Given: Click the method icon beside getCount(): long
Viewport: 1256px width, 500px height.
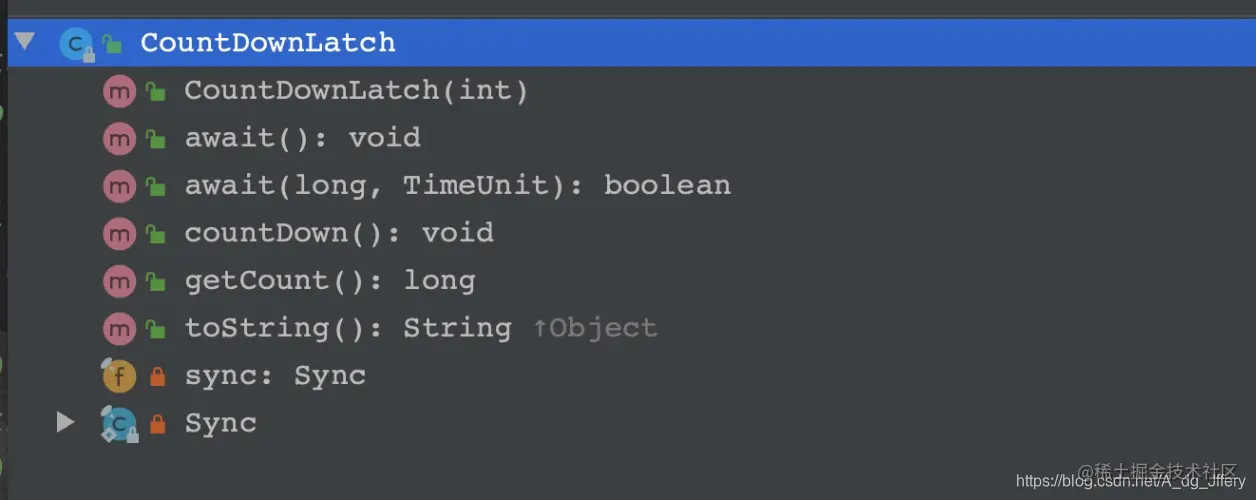Looking at the screenshot, I should tap(119, 281).
